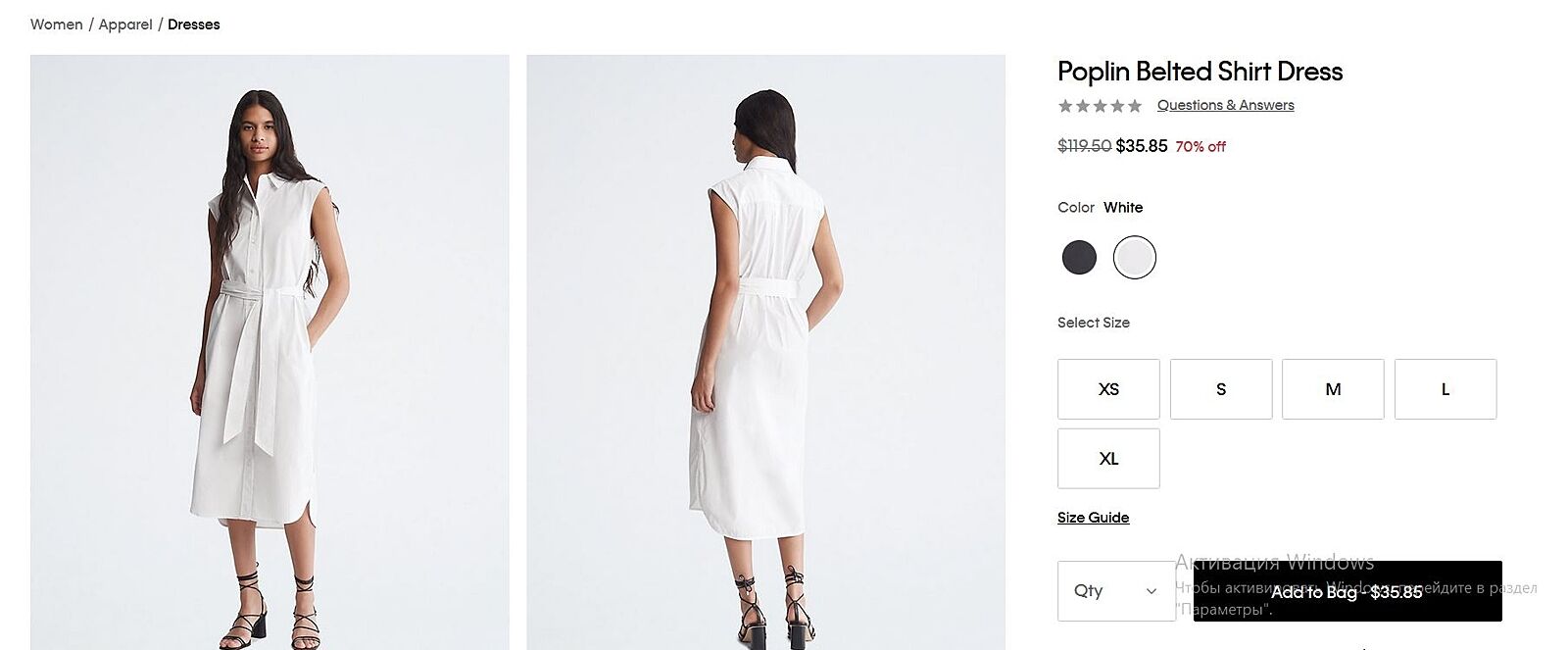Enlarge the front view dress photo
1568x650 pixels.
point(269,352)
